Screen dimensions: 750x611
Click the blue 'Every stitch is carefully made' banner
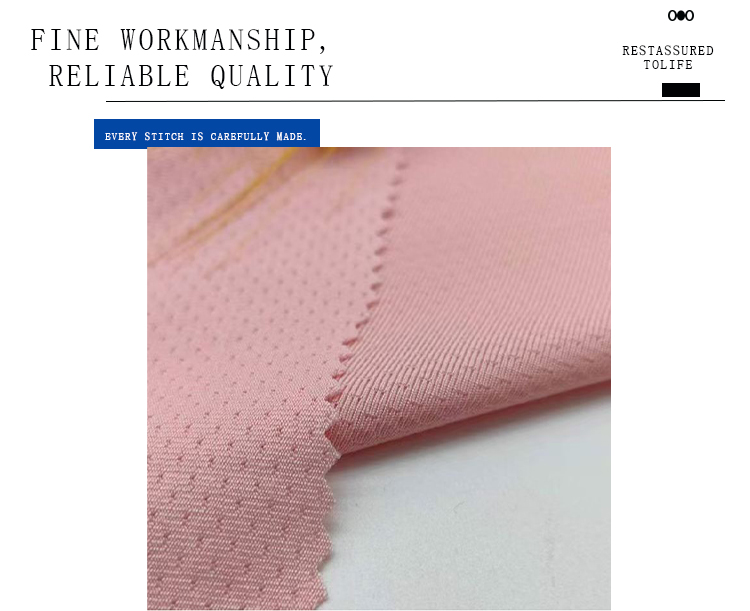[207, 134]
